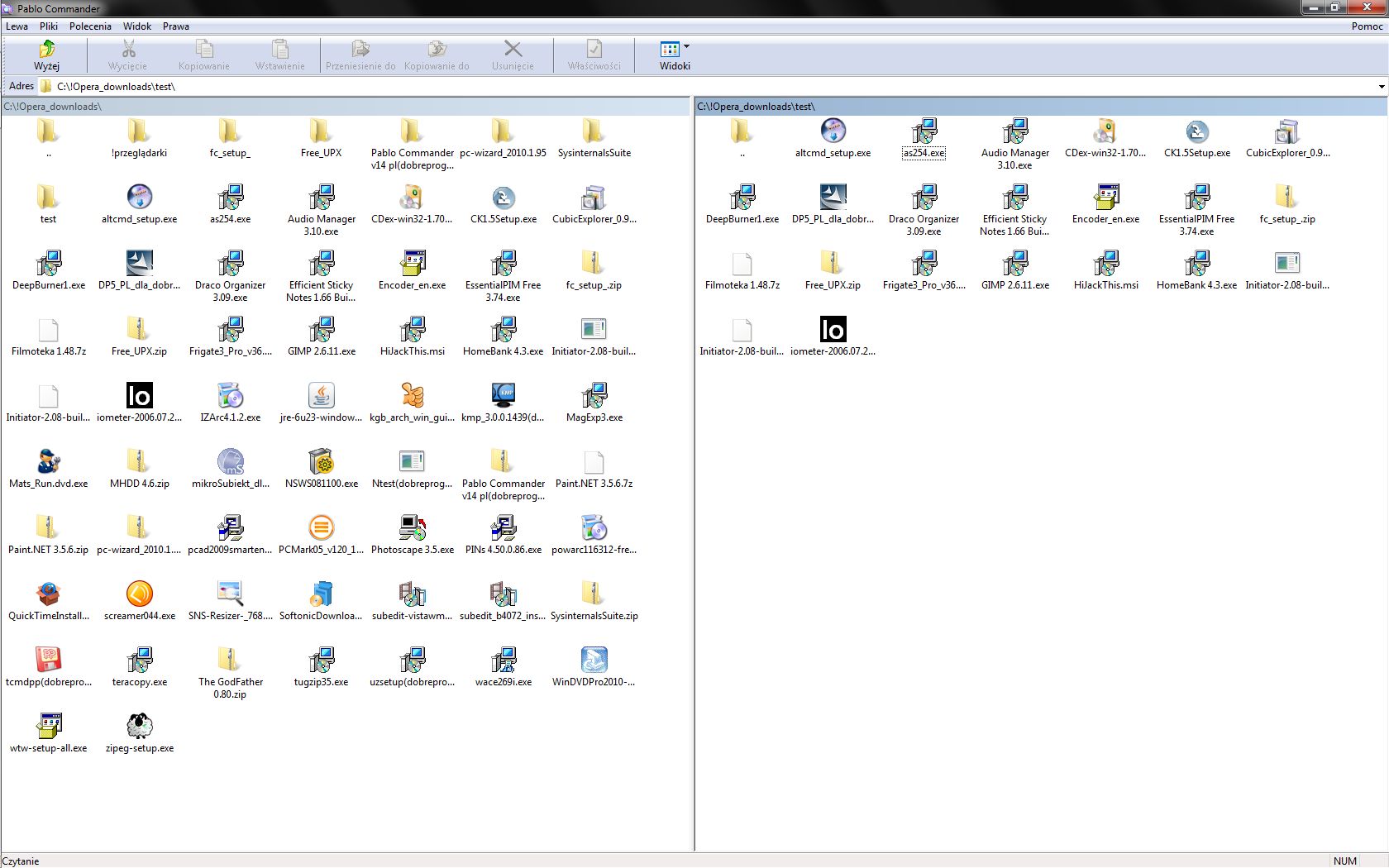1389x868 pixels.
Task: Select Mats_Run.dvd.exe icon
Action: tap(48, 462)
